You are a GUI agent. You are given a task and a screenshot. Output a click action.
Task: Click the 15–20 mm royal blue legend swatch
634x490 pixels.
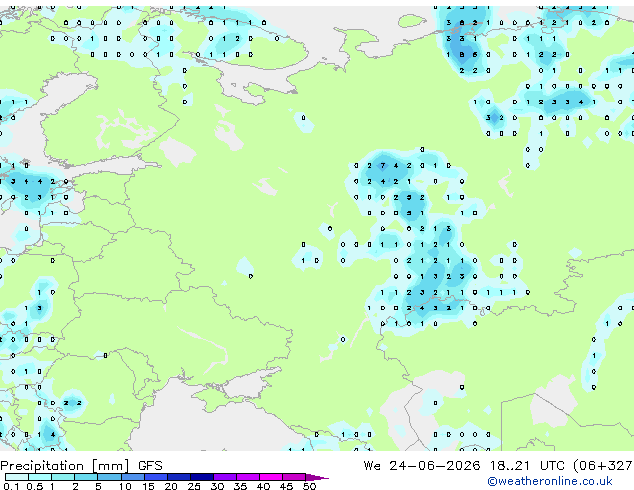(x=156, y=477)
